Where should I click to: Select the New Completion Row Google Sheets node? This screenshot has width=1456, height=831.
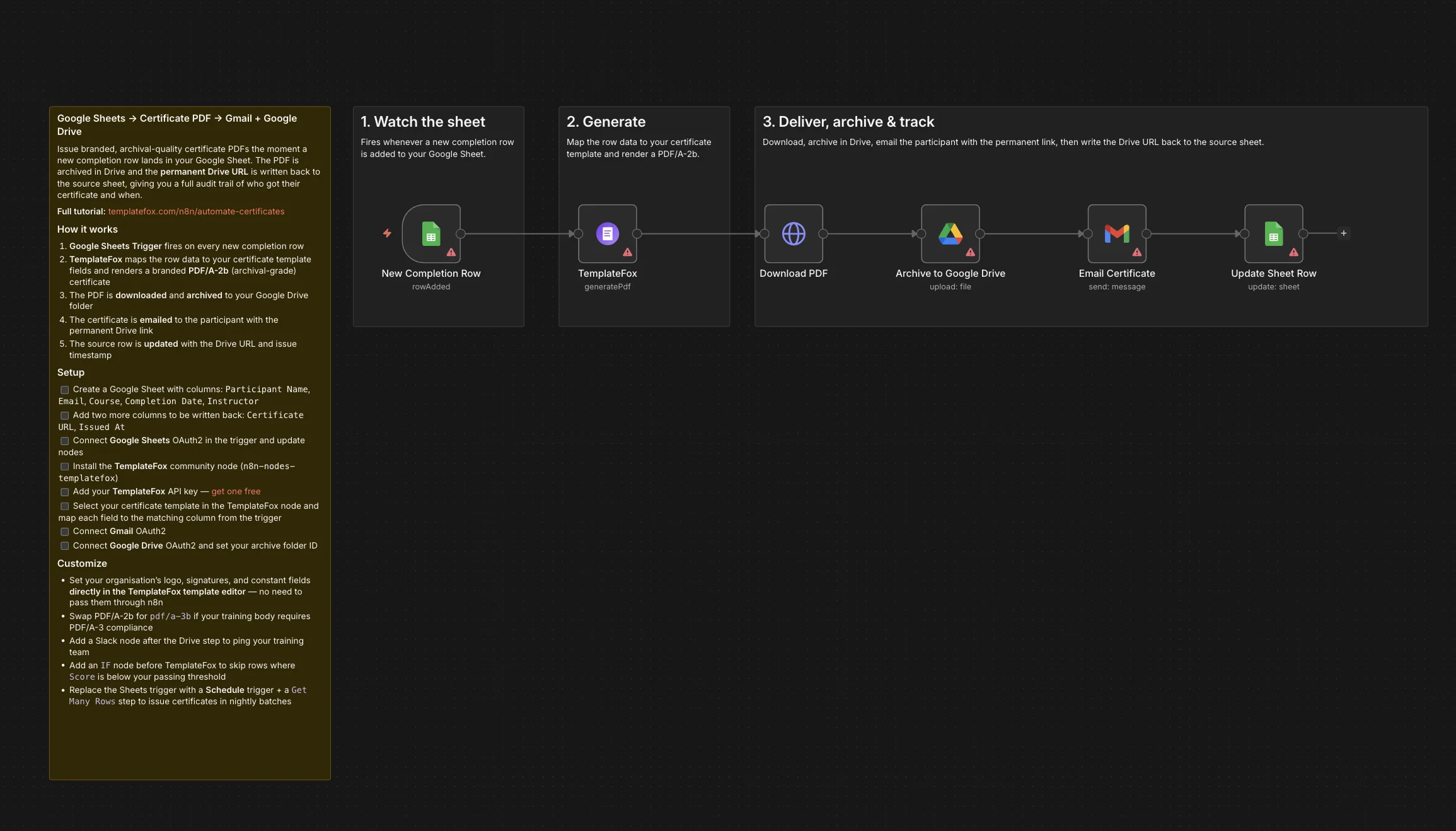coord(431,234)
